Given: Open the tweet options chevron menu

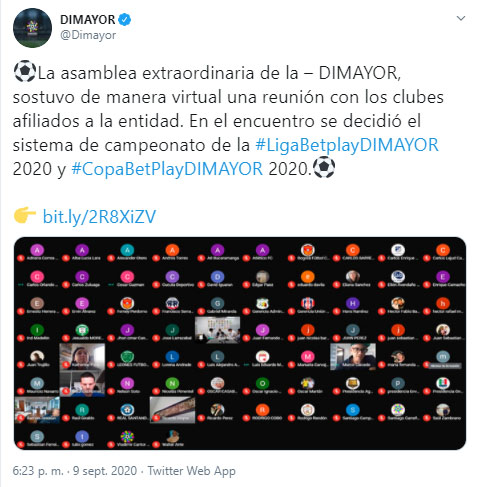Looking at the screenshot, I should (x=461, y=19).
